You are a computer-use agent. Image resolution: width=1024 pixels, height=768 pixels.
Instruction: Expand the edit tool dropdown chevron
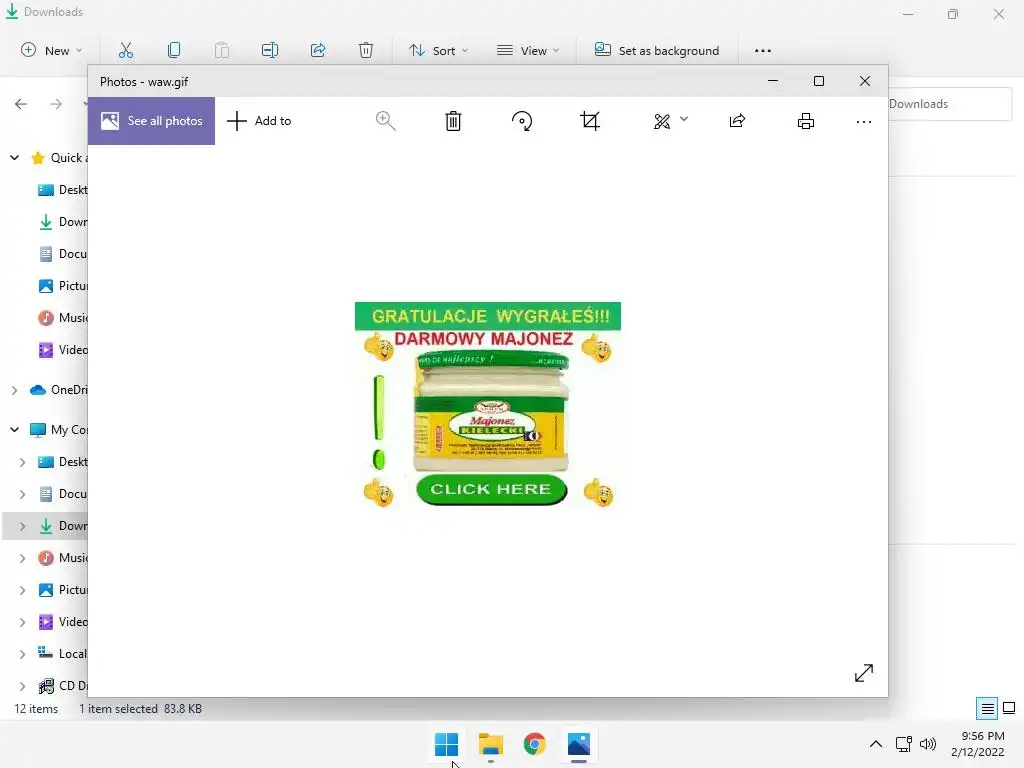point(684,119)
